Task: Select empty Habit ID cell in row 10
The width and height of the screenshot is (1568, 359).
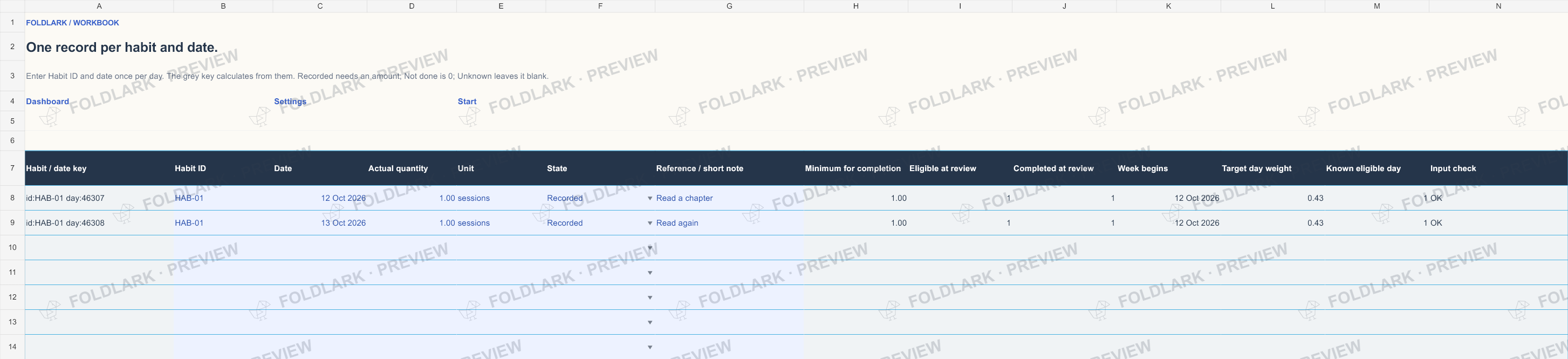Action: (223, 247)
